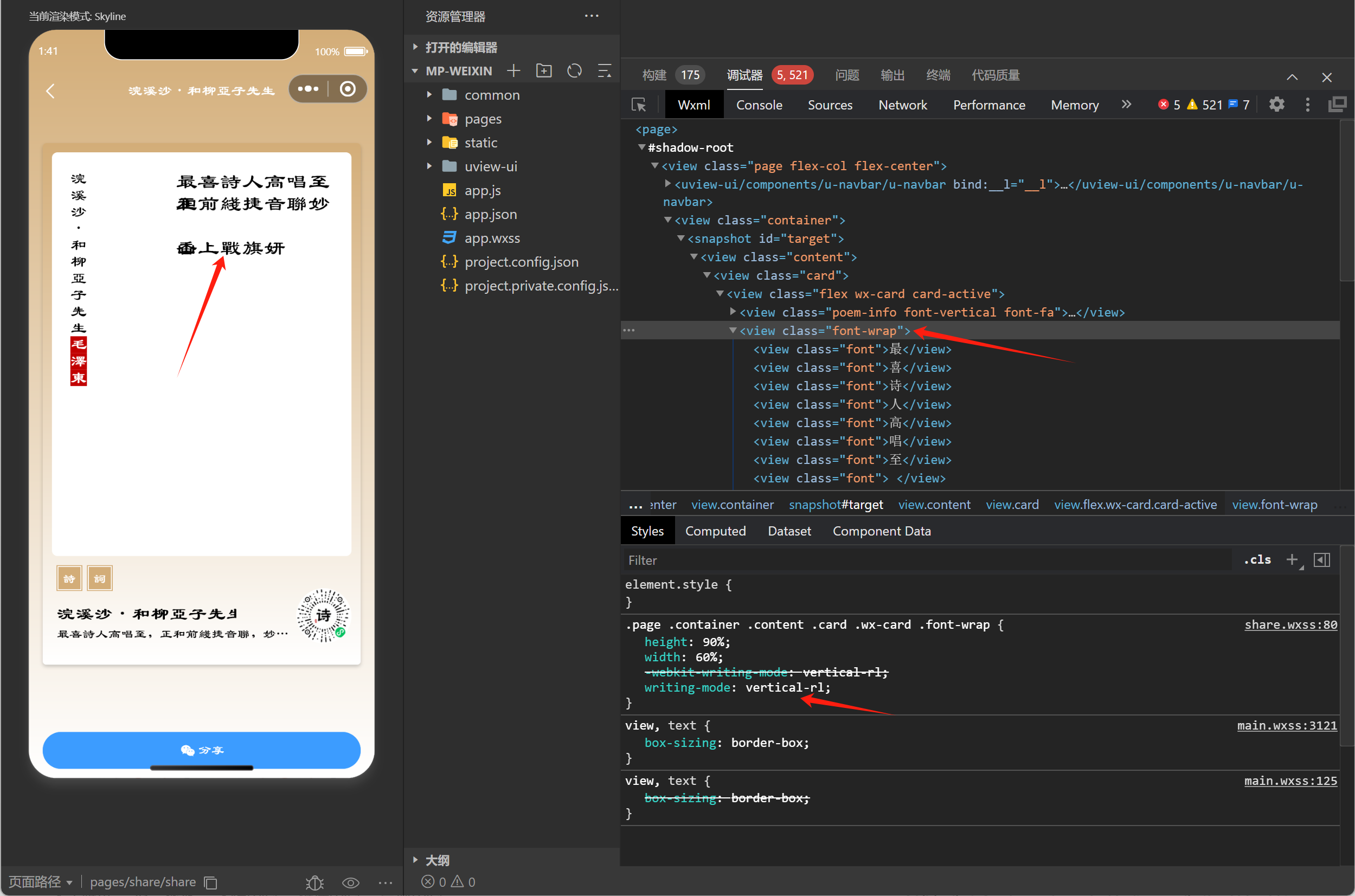Collapse all folders in explorer header
This screenshot has height=896, width=1355.
(x=604, y=71)
